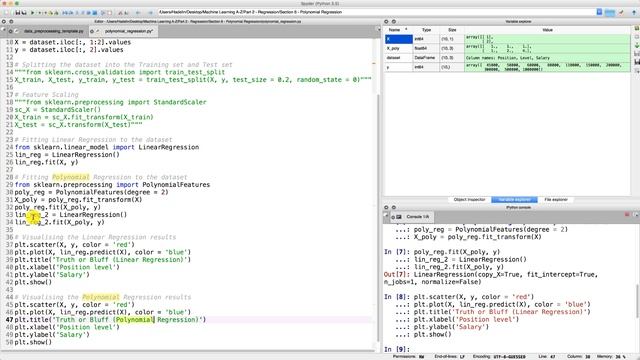Click the float64 type cell of X_poly

point(426,48)
